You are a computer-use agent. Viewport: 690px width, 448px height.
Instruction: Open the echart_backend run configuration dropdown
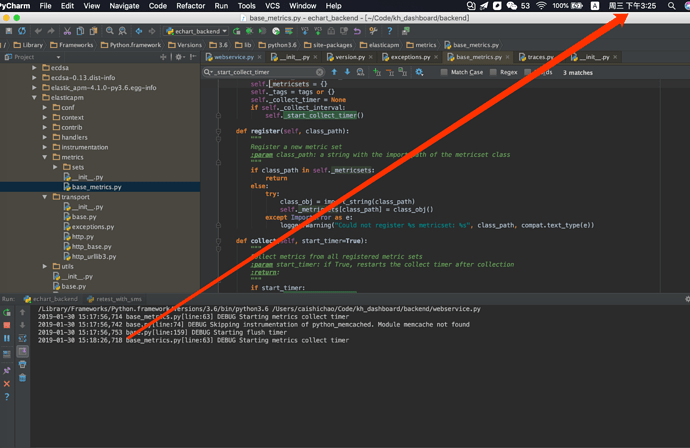196,31
